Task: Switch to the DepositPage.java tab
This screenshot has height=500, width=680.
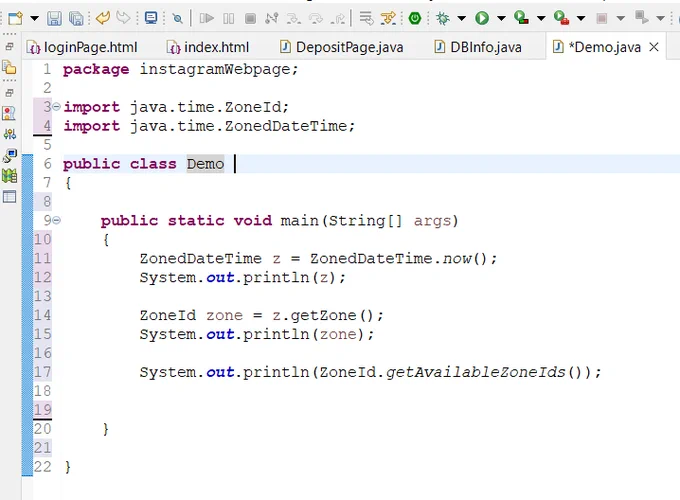Action: (342, 47)
